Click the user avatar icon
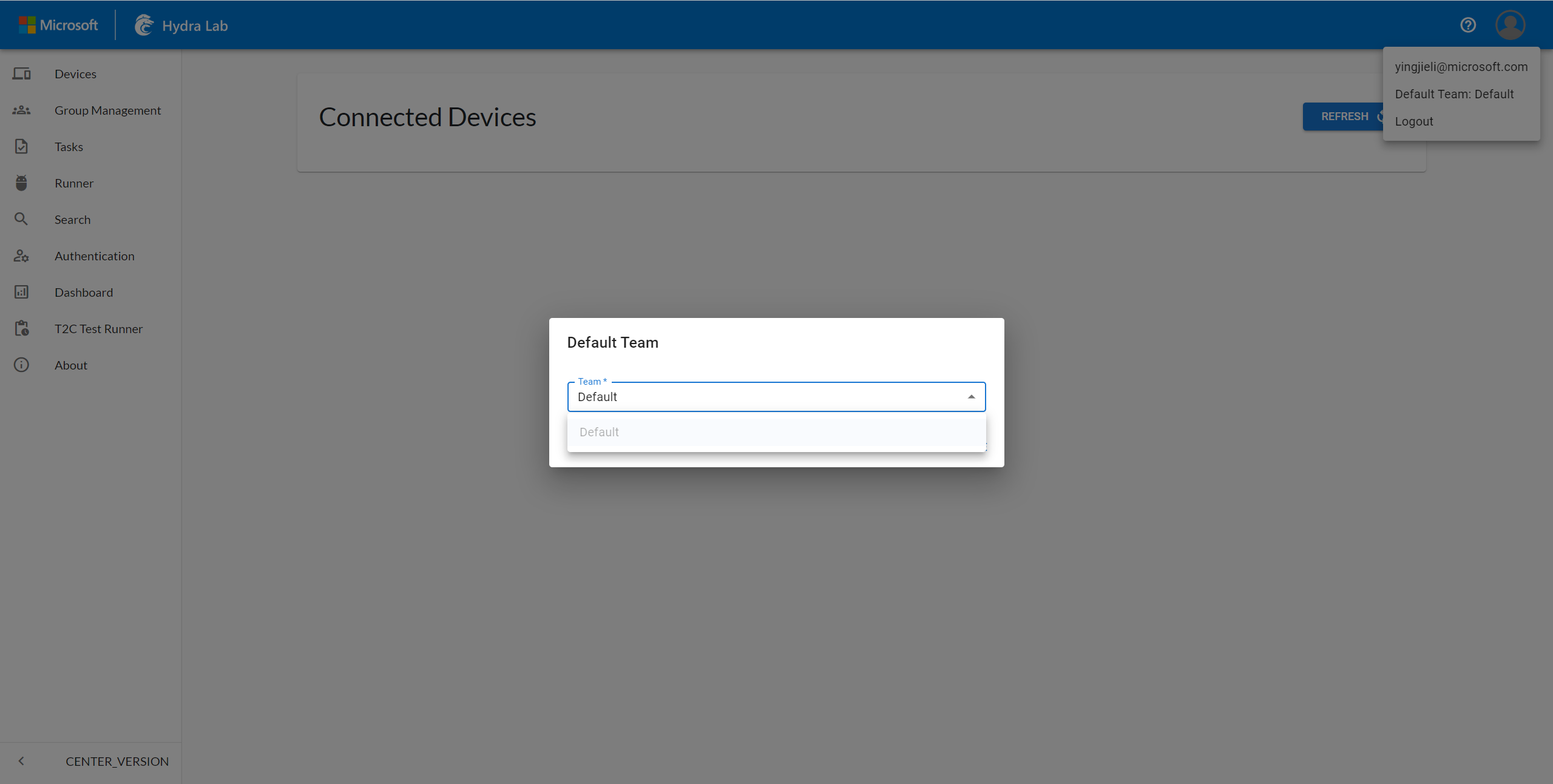 coord(1510,25)
